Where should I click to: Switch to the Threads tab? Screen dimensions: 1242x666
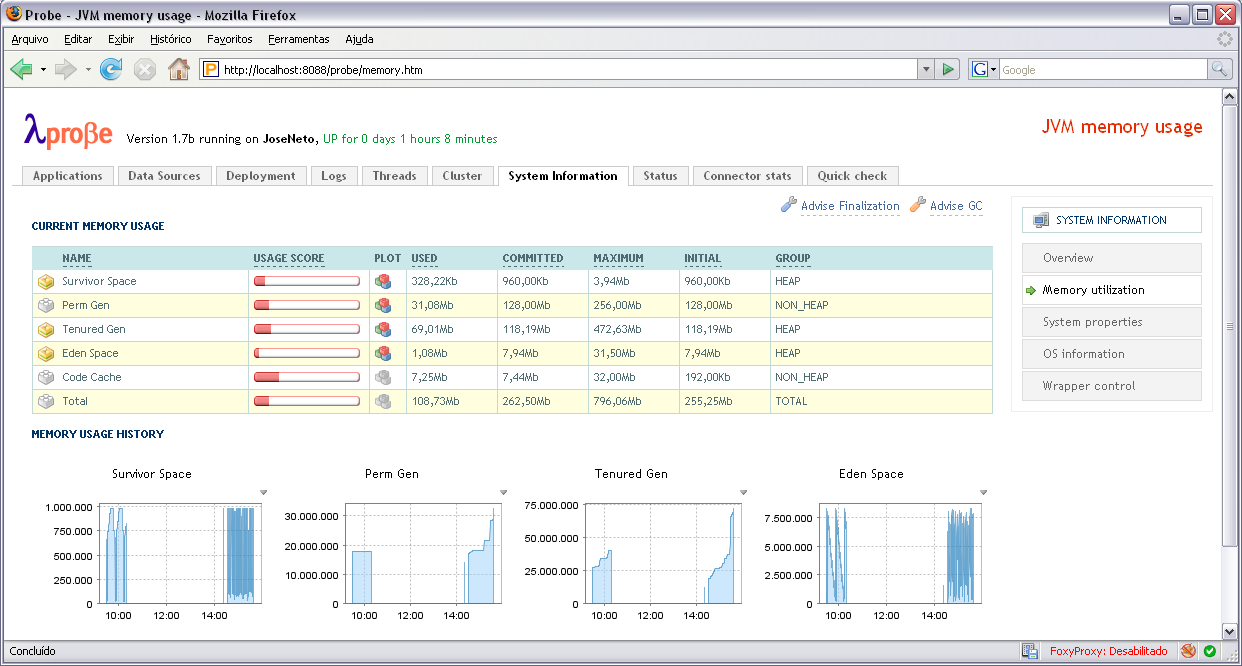(394, 176)
